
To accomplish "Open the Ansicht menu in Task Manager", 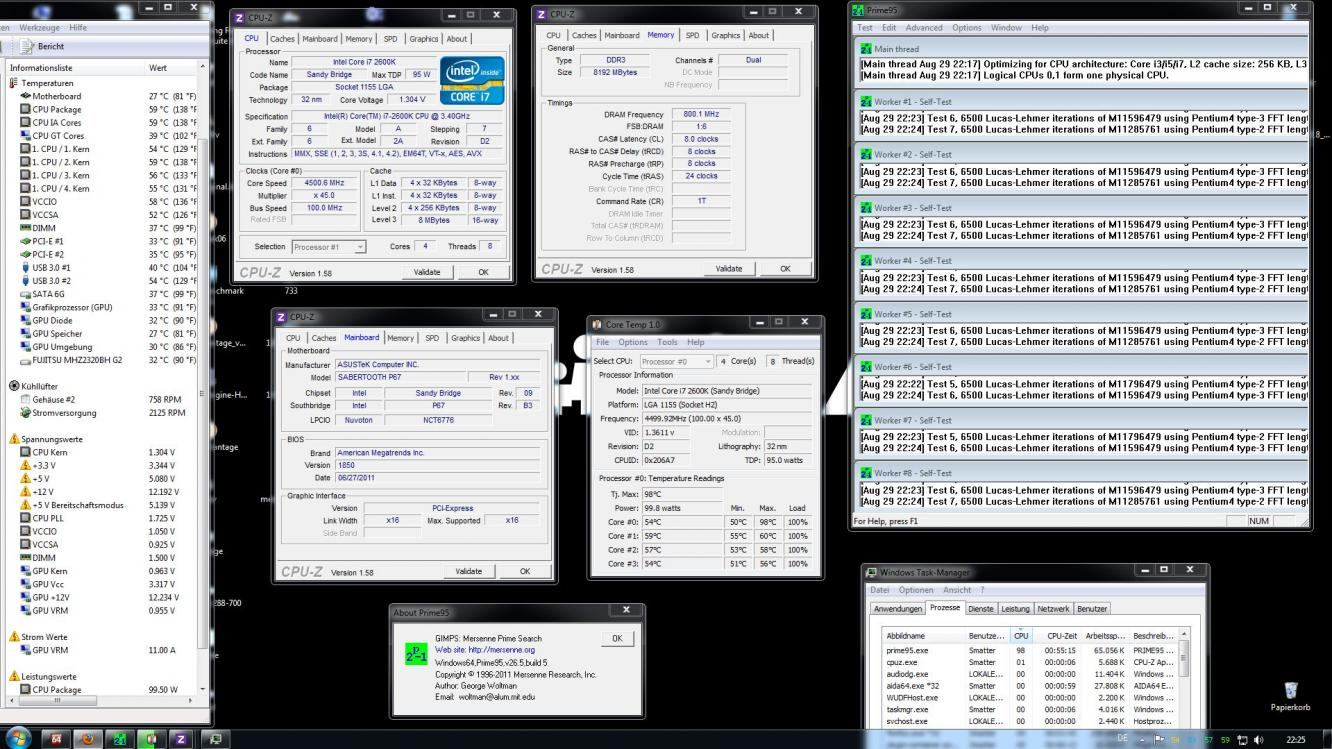I will click(x=956, y=590).
